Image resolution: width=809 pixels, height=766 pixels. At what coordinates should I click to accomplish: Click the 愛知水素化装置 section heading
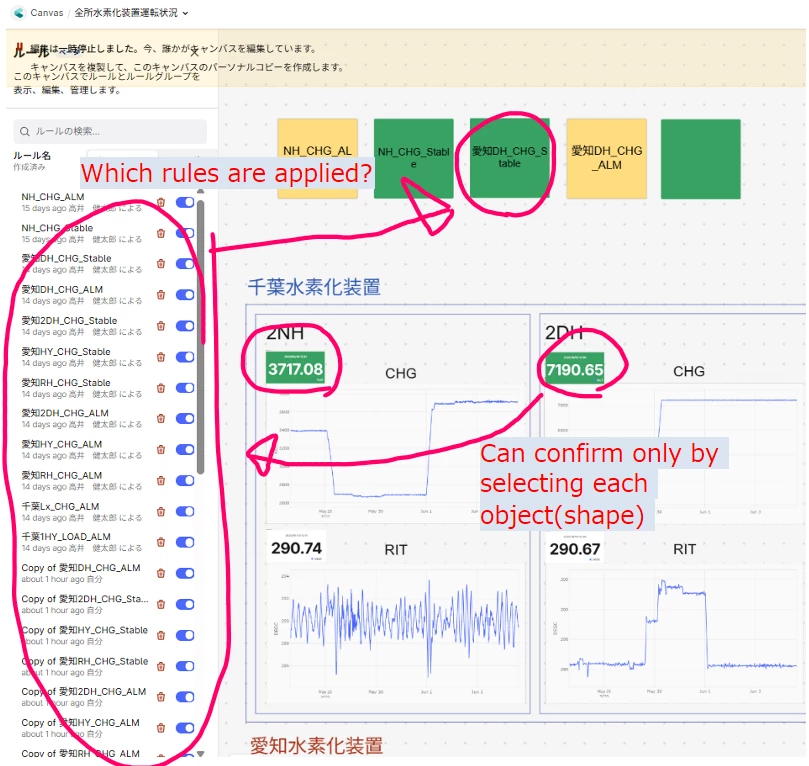tap(316, 746)
